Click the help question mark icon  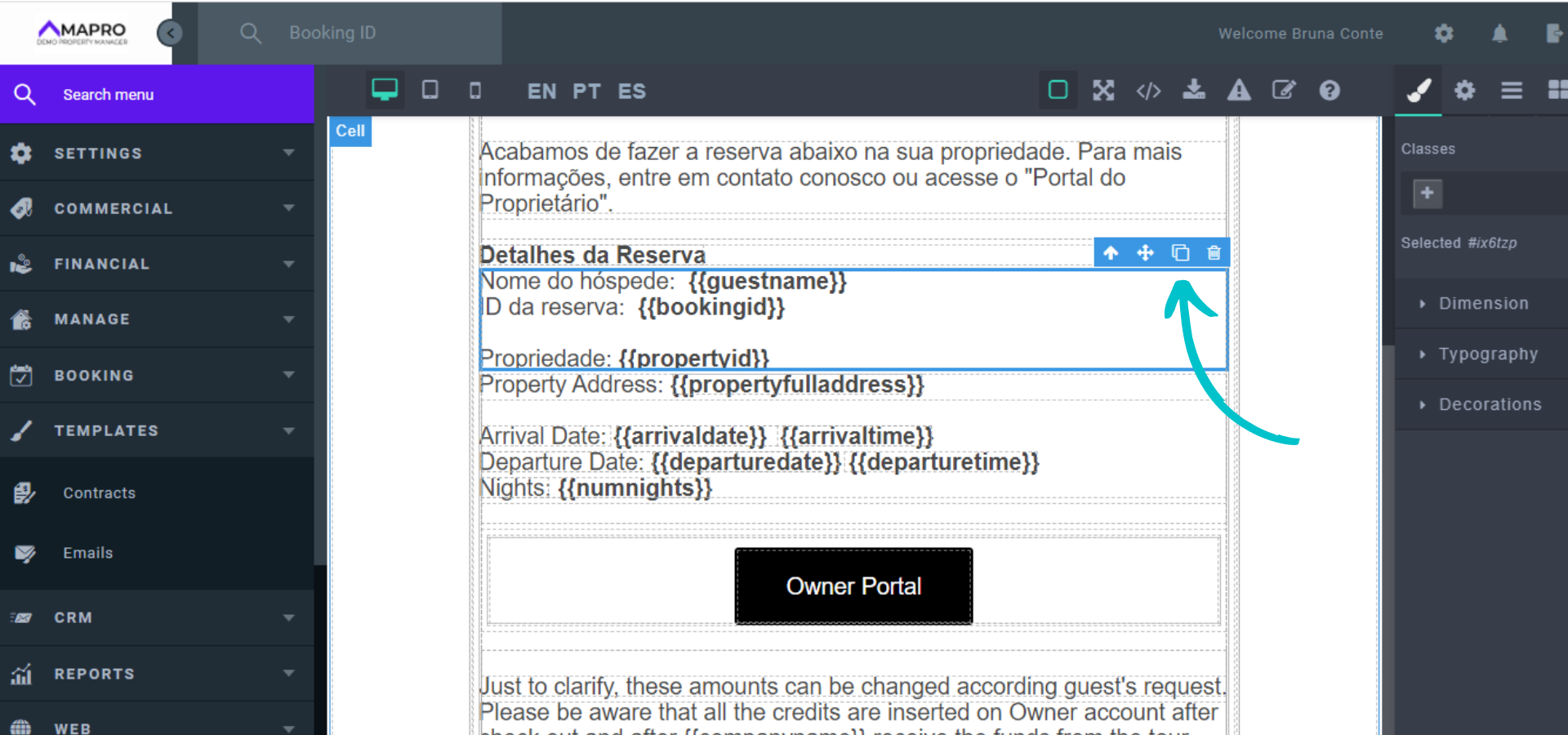point(1330,91)
